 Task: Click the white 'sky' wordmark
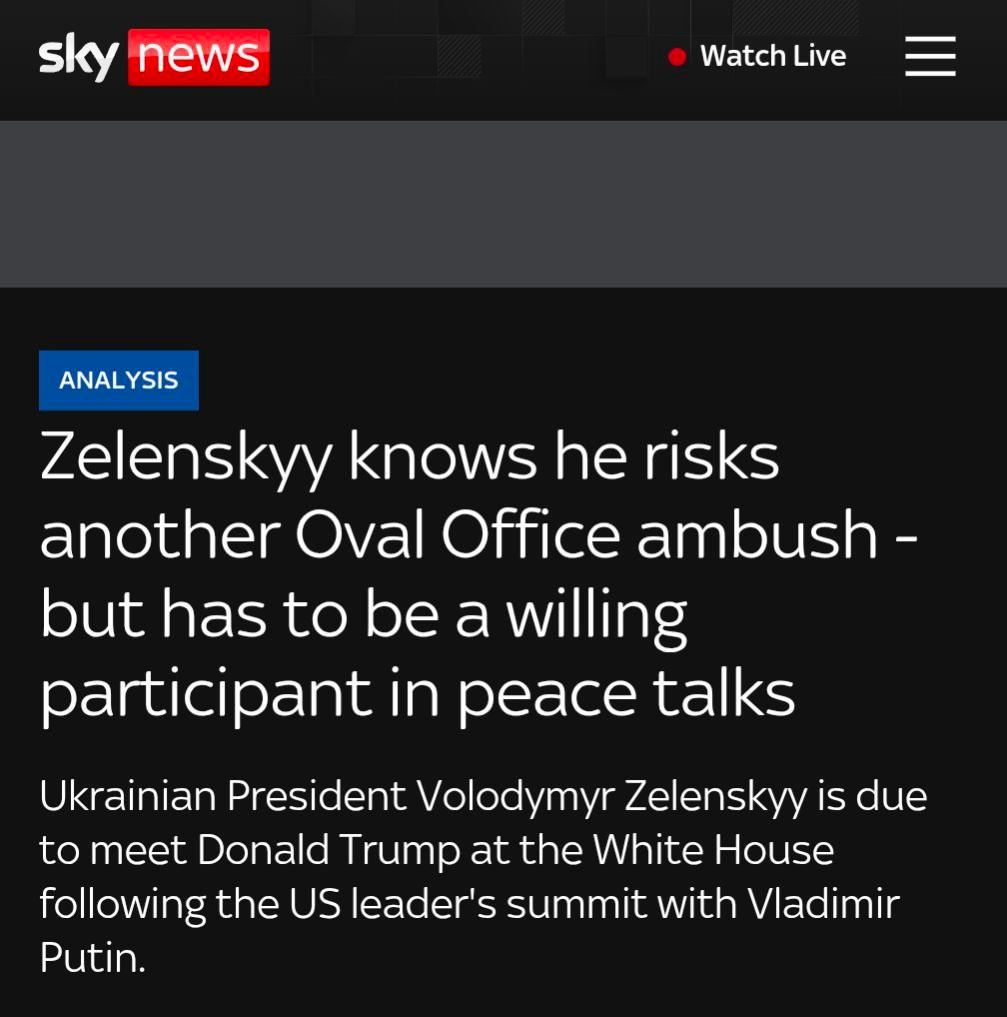click(x=78, y=57)
